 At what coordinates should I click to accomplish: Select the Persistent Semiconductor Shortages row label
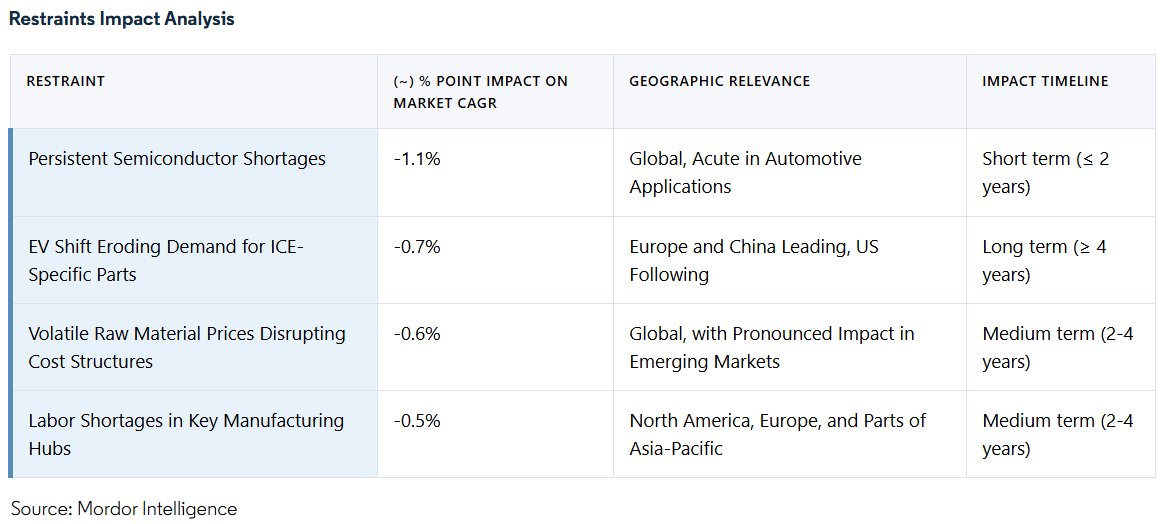(177, 159)
